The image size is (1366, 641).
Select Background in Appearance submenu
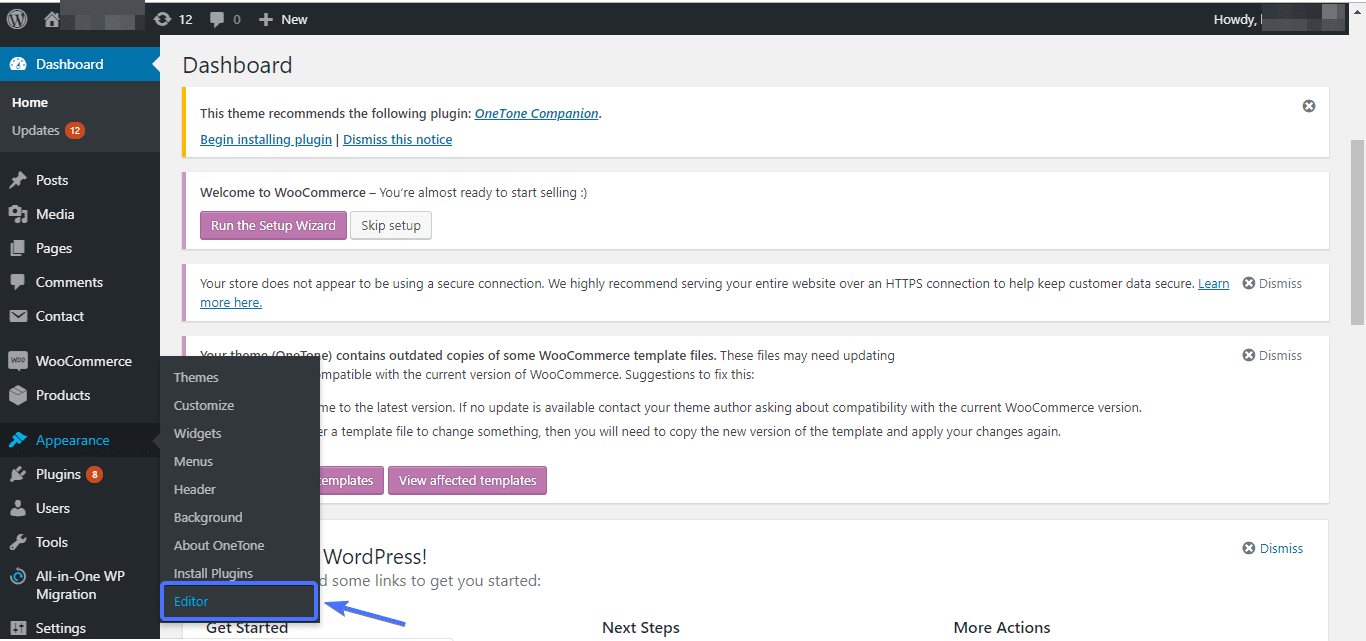coord(208,517)
